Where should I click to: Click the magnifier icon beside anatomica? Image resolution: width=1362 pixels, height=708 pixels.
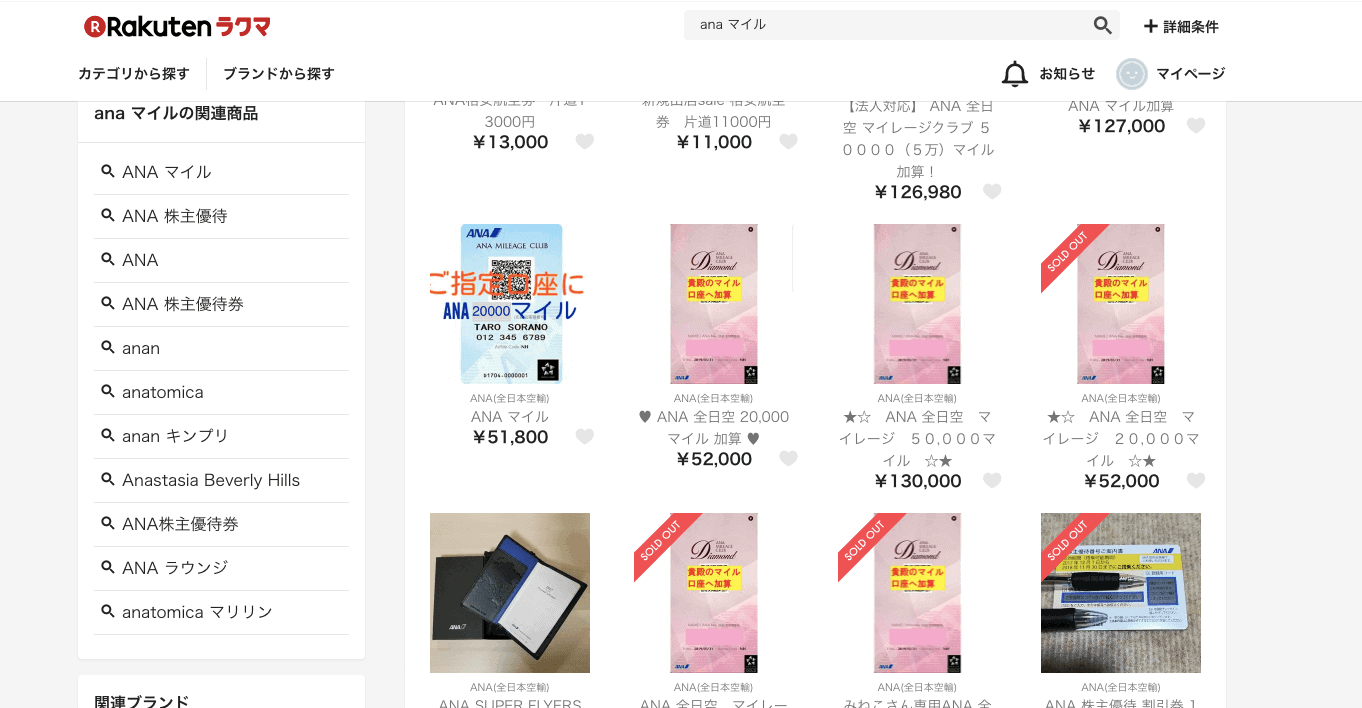[108, 391]
